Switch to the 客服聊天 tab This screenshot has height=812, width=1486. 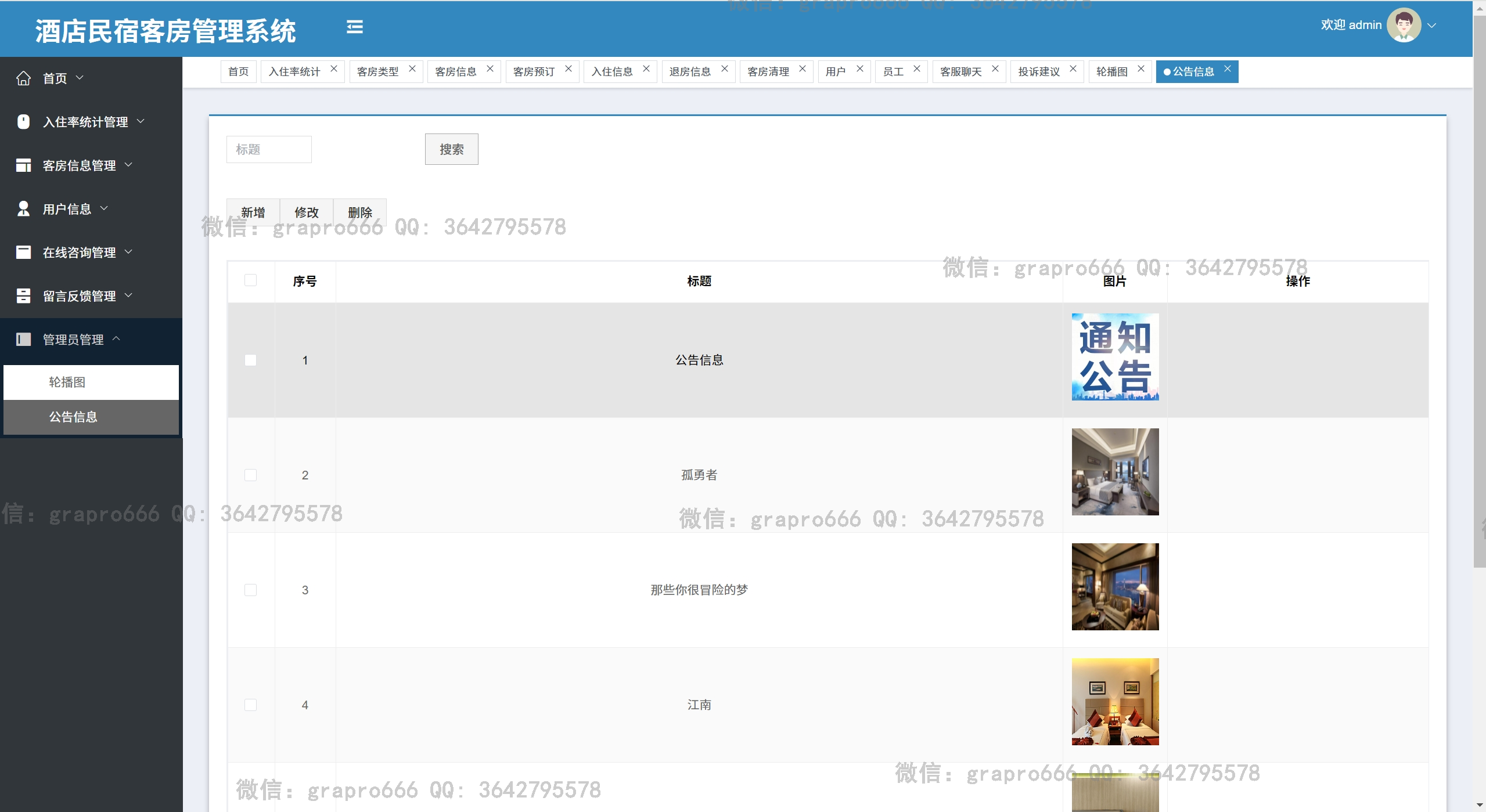[x=960, y=72]
